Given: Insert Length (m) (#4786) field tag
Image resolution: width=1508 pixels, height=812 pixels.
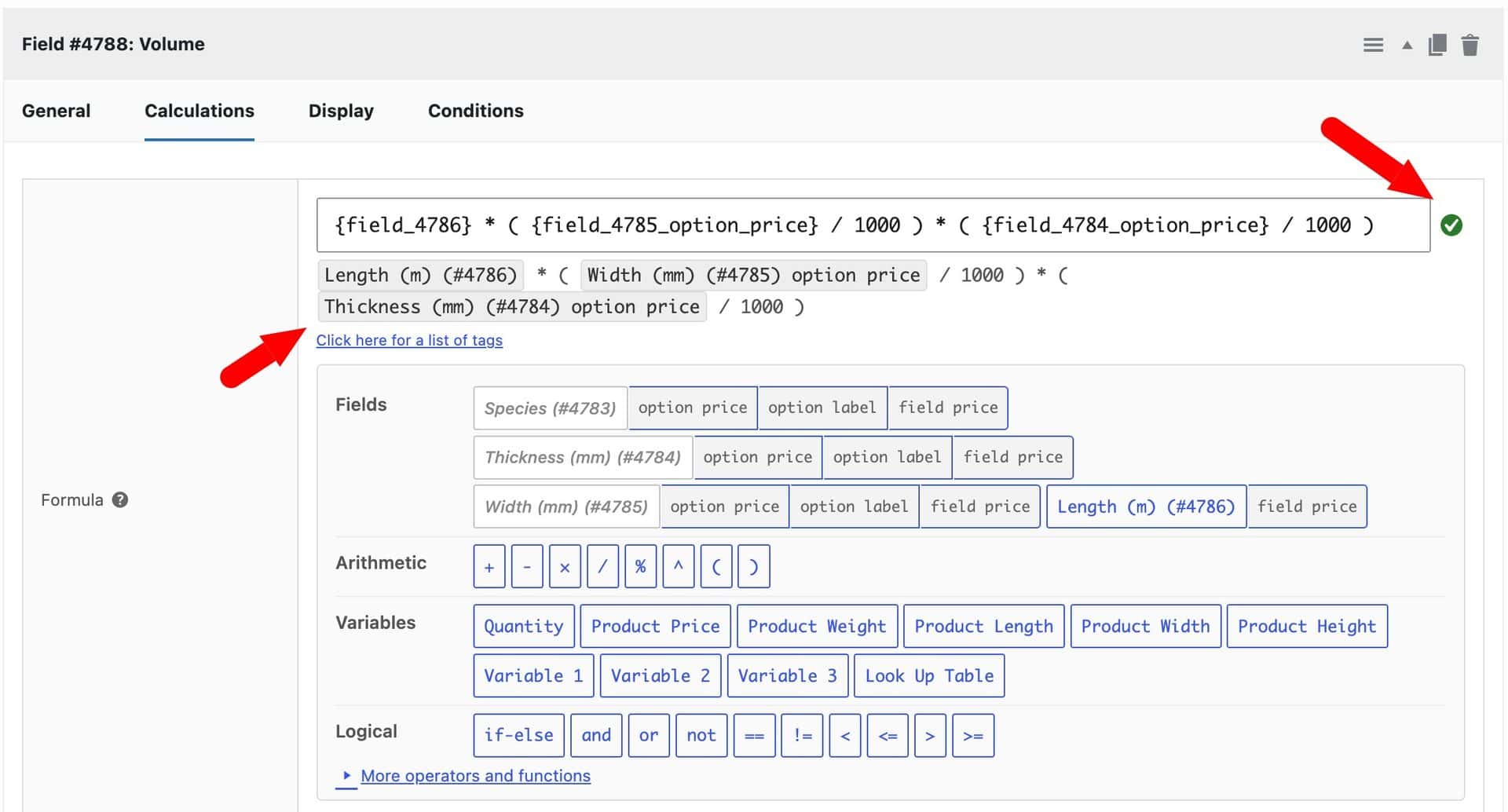Looking at the screenshot, I should (1146, 507).
